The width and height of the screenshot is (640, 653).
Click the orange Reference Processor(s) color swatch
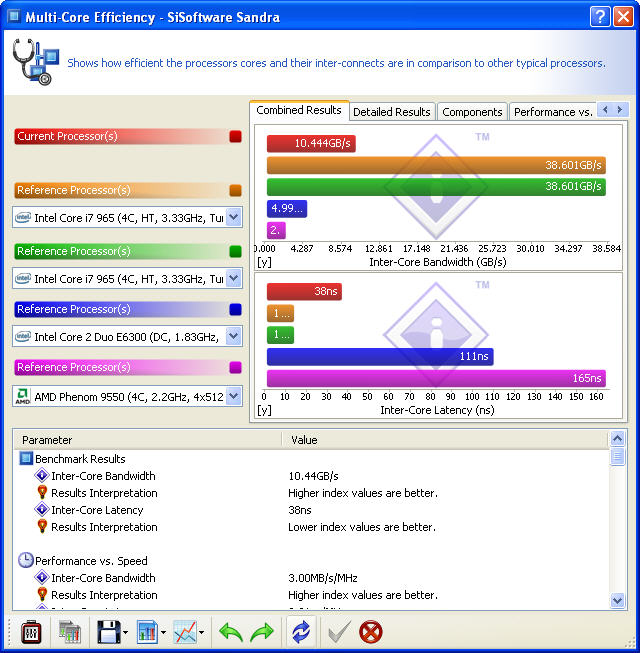tap(235, 190)
